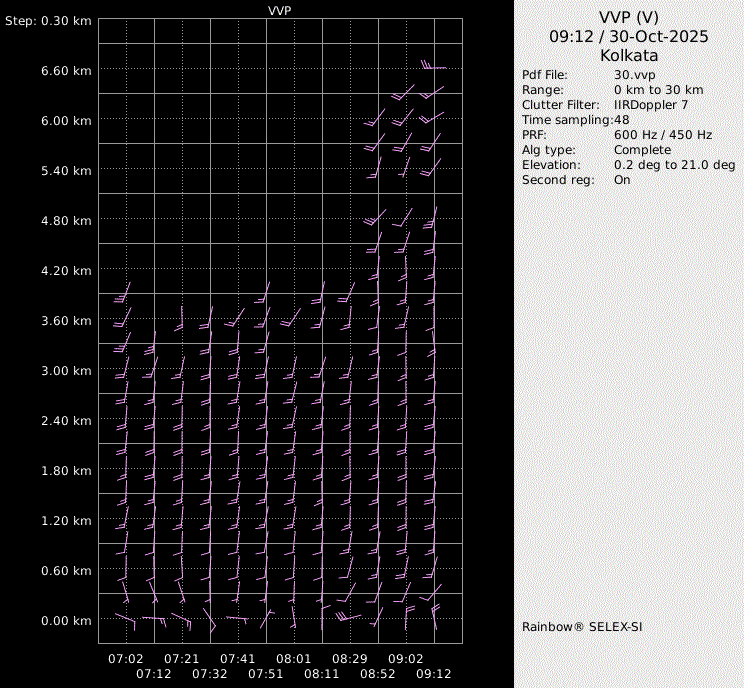Click the Step: 0.30 km label

point(49,21)
